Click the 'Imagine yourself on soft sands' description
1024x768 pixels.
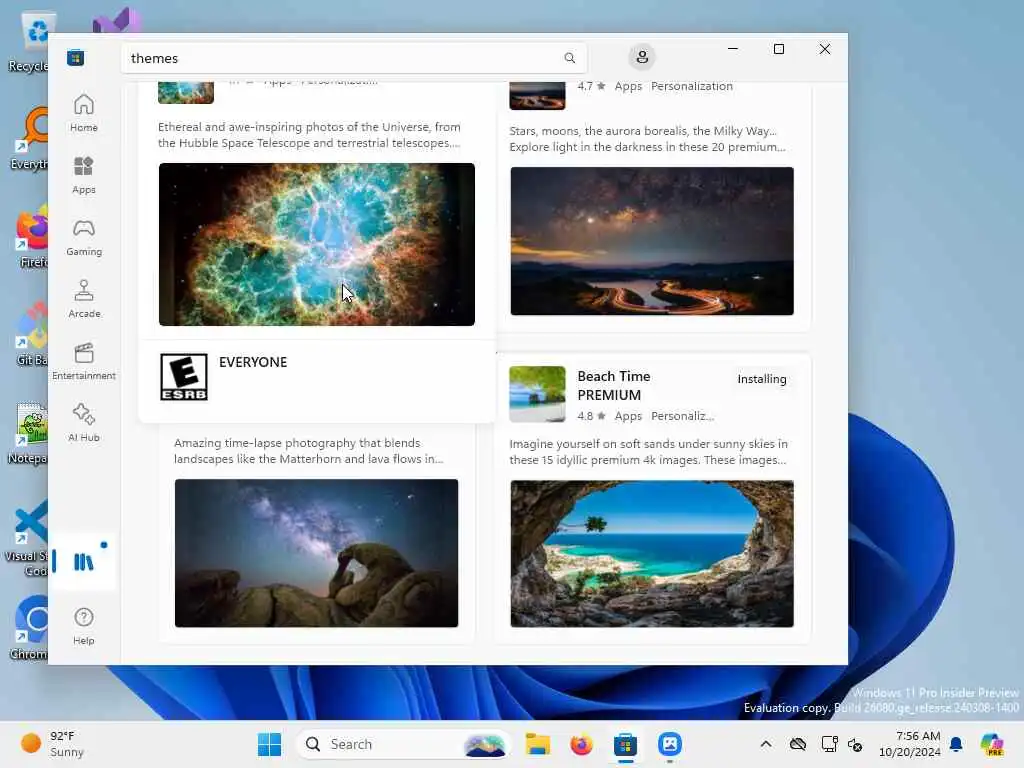(x=648, y=451)
